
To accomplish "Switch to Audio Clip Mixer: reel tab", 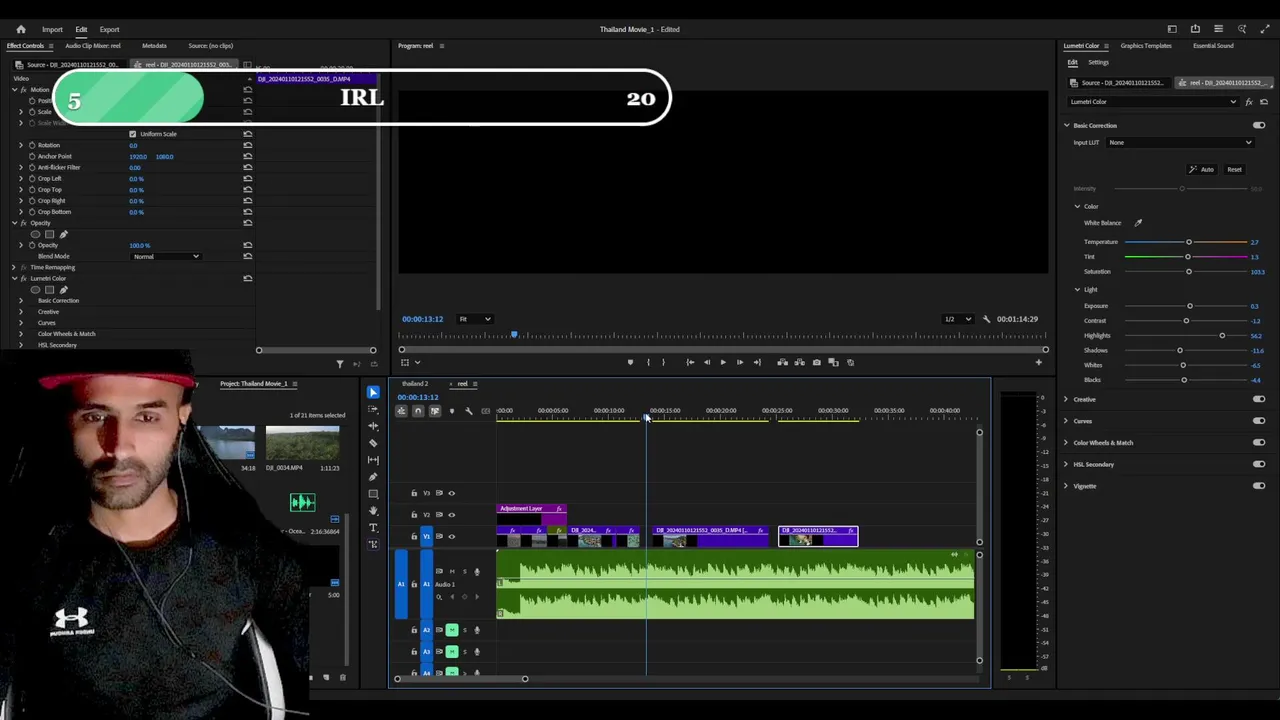I will coord(93,46).
